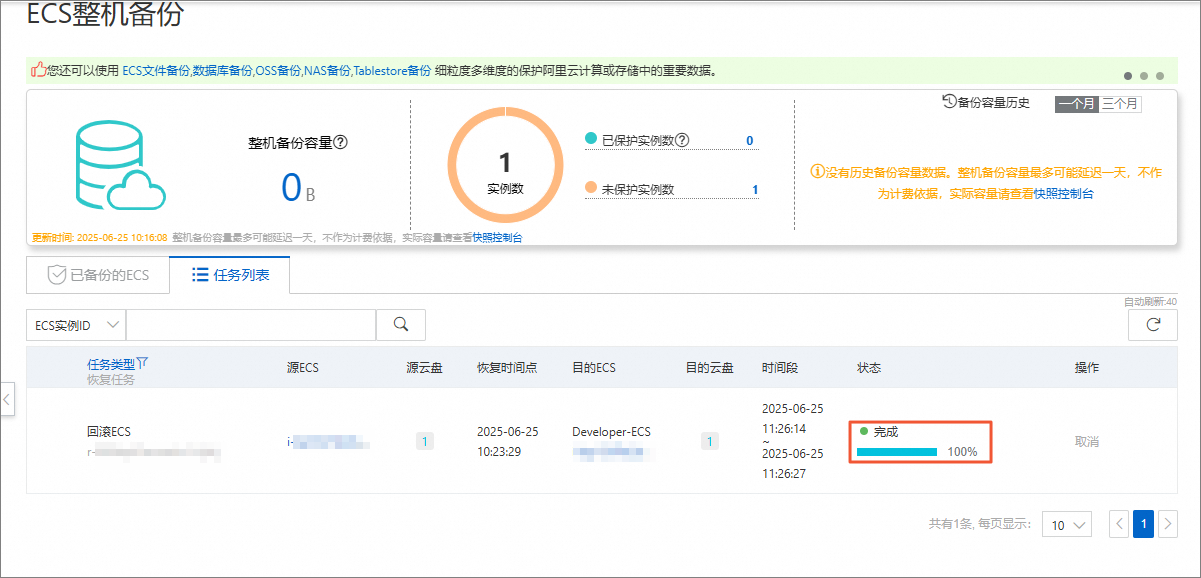Screen dimensions: 1201x578
Task: Click the 完成 status label
Action: point(886,432)
